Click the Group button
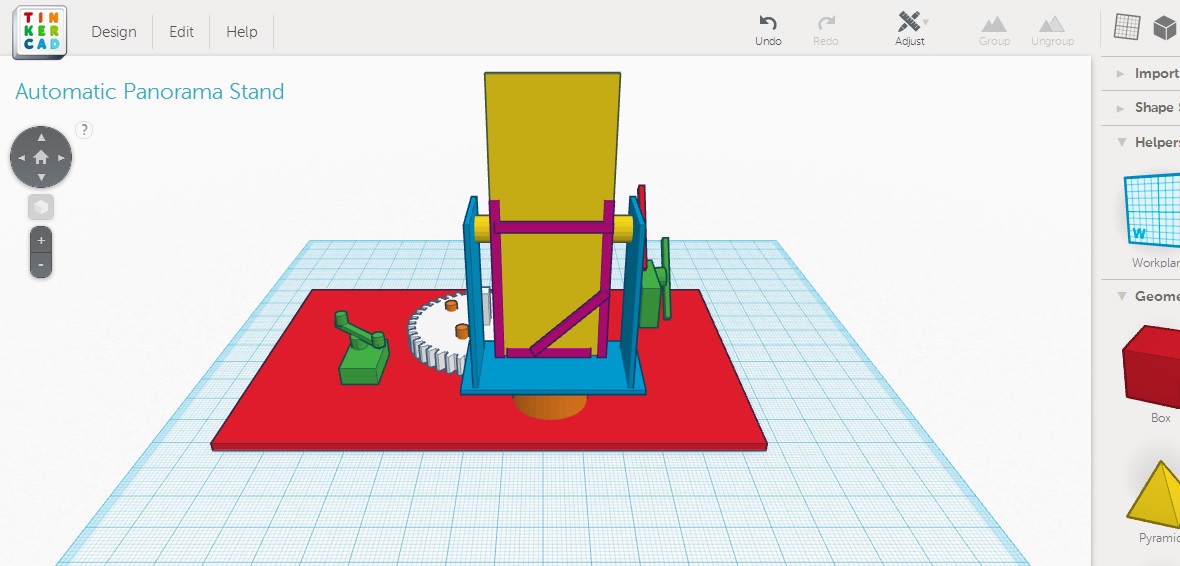This screenshot has width=1180, height=566. tap(994, 30)
